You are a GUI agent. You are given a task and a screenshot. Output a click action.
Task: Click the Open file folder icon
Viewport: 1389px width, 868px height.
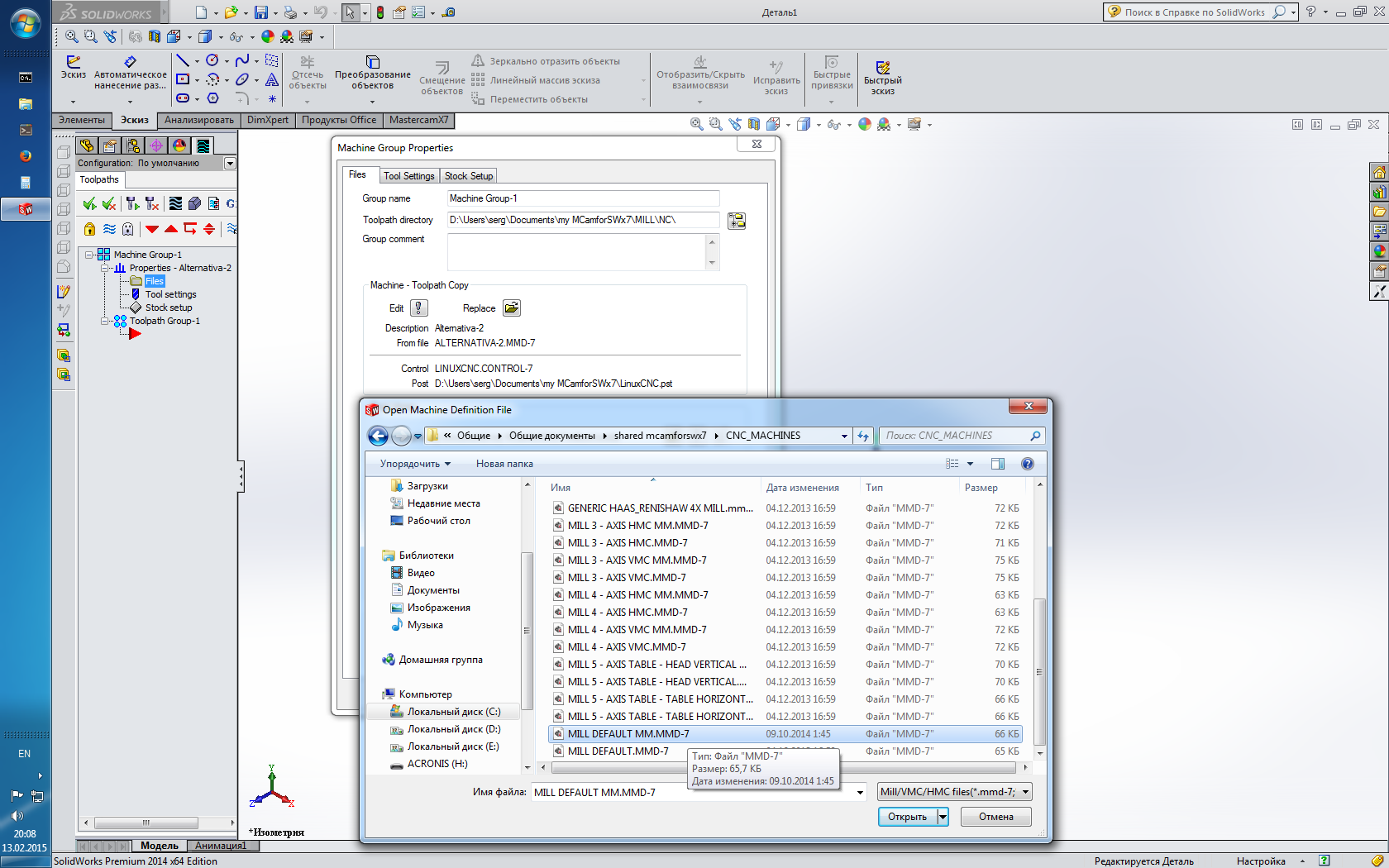coord(231,12)
